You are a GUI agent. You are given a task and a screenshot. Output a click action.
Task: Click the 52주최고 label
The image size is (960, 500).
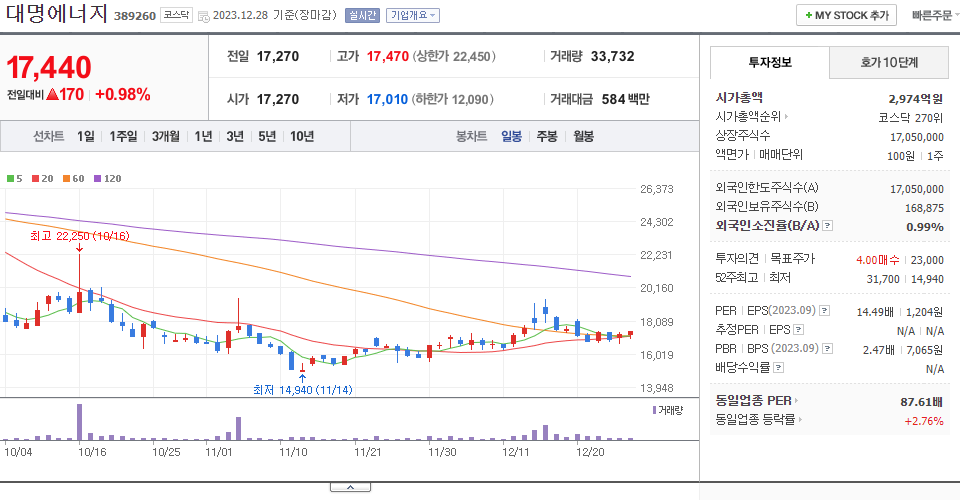pos(737,278)
